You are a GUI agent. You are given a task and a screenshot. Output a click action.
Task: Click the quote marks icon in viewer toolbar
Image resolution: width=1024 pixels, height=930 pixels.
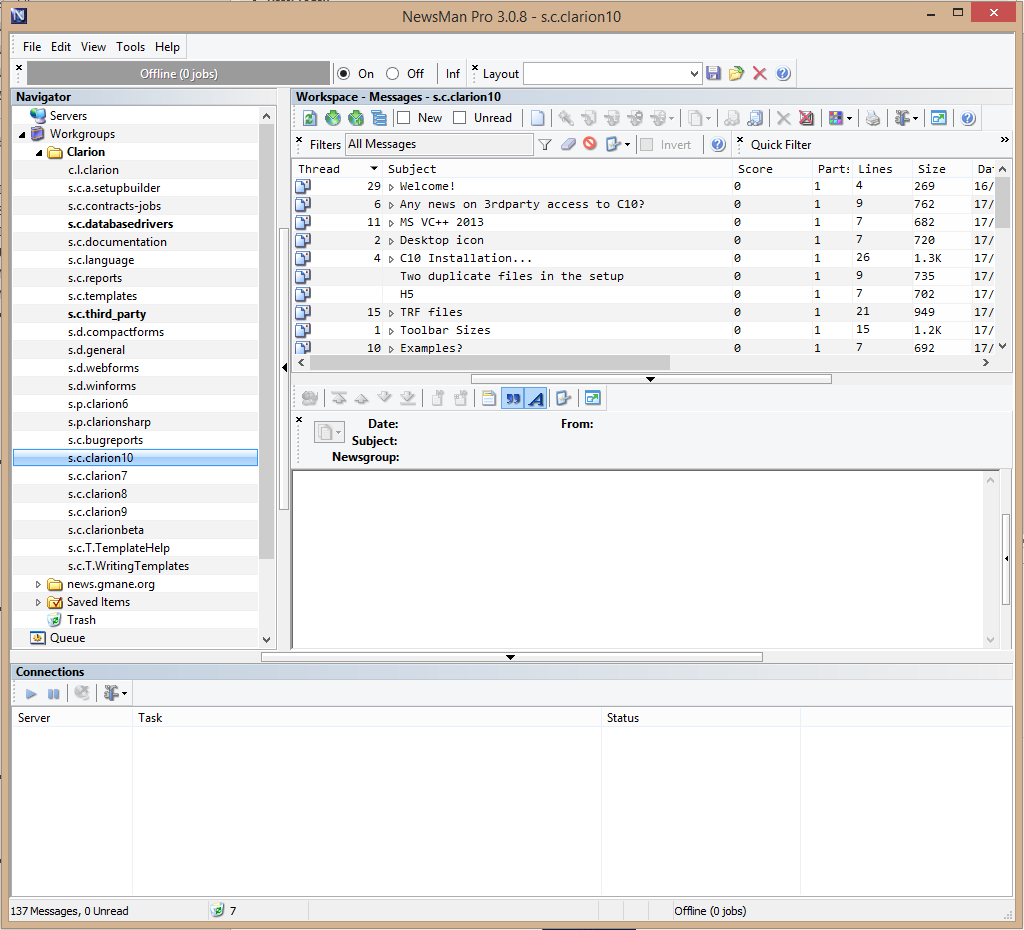[513, 398]
